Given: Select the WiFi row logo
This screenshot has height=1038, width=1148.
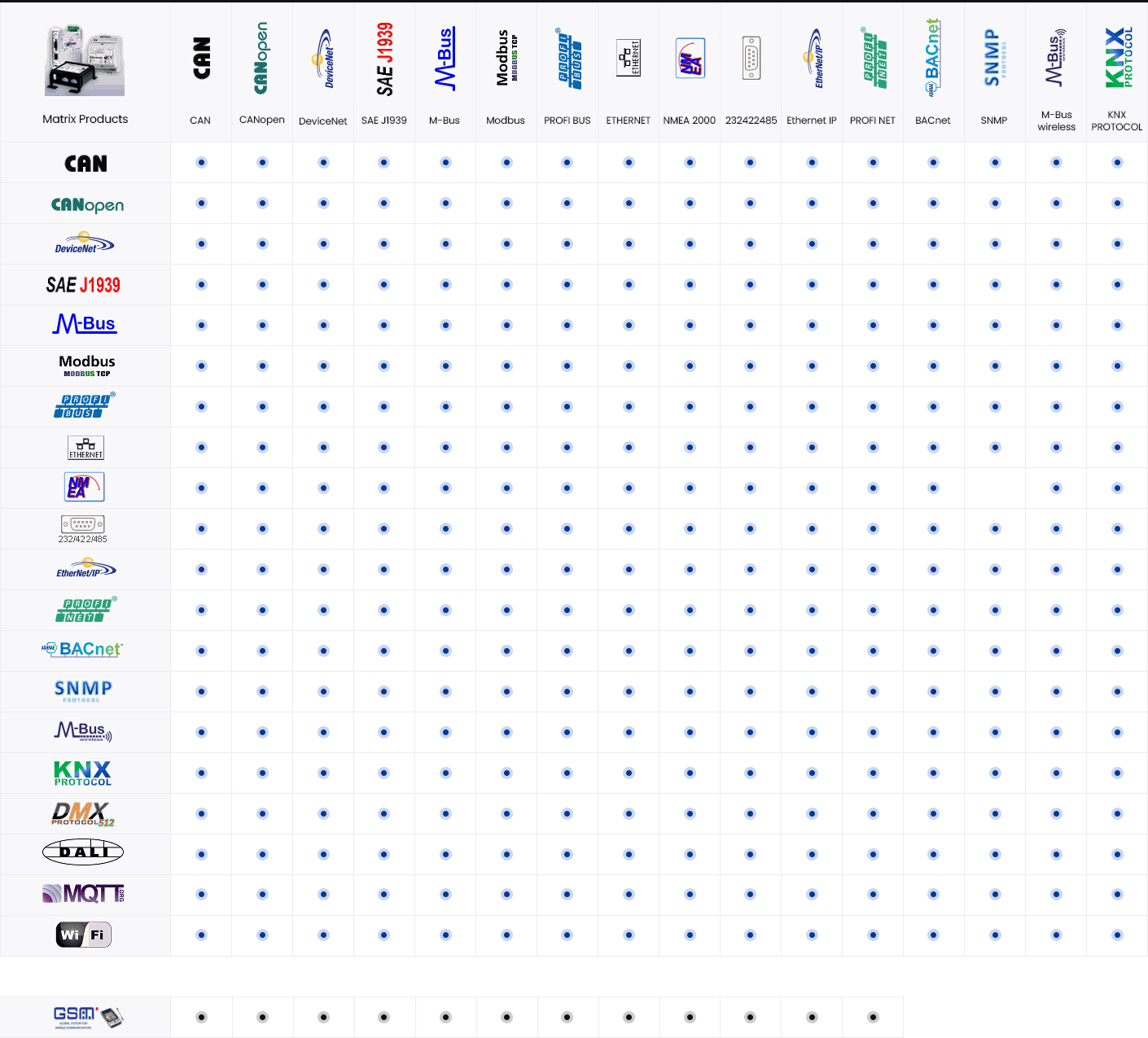Looking at the screenshot, I should point(84,935).
